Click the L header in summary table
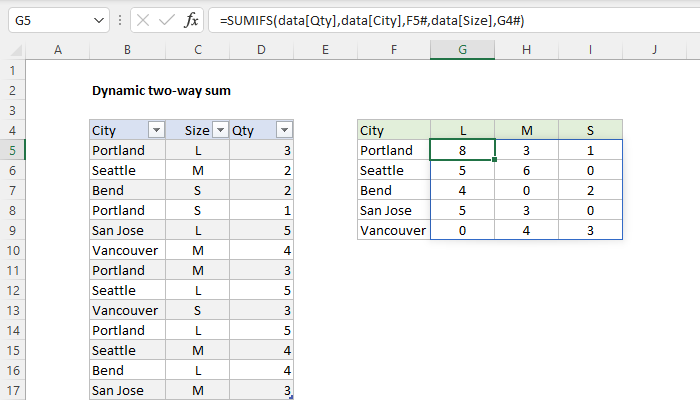This screenshot has width=700, height=400. 462,130
